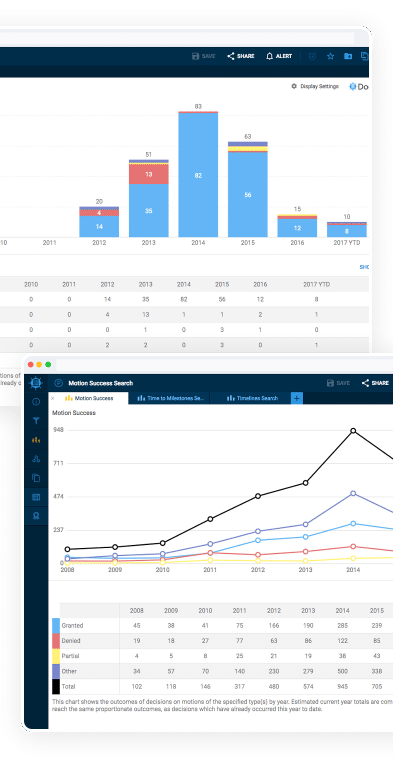Click Share in the Motion Success Search header
The width and height of the screenshot is (393, 766).
tap(375, 383)
